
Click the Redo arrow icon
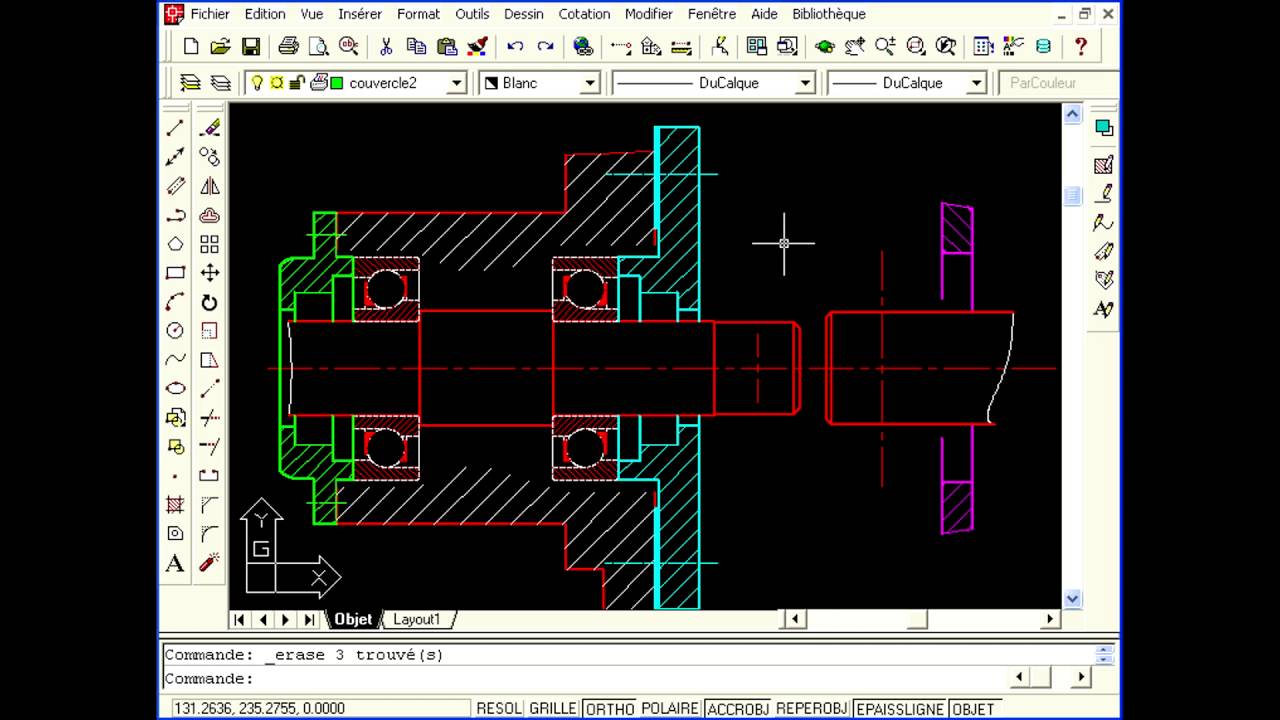click(545, 46)
